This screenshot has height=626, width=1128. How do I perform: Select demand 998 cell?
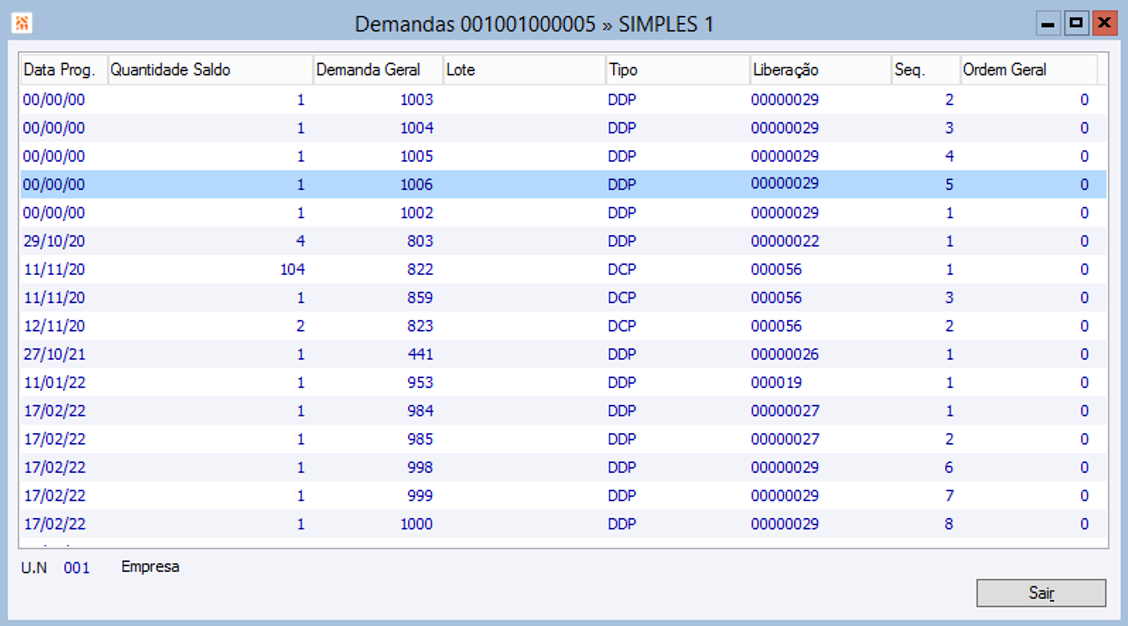[420, 468]
